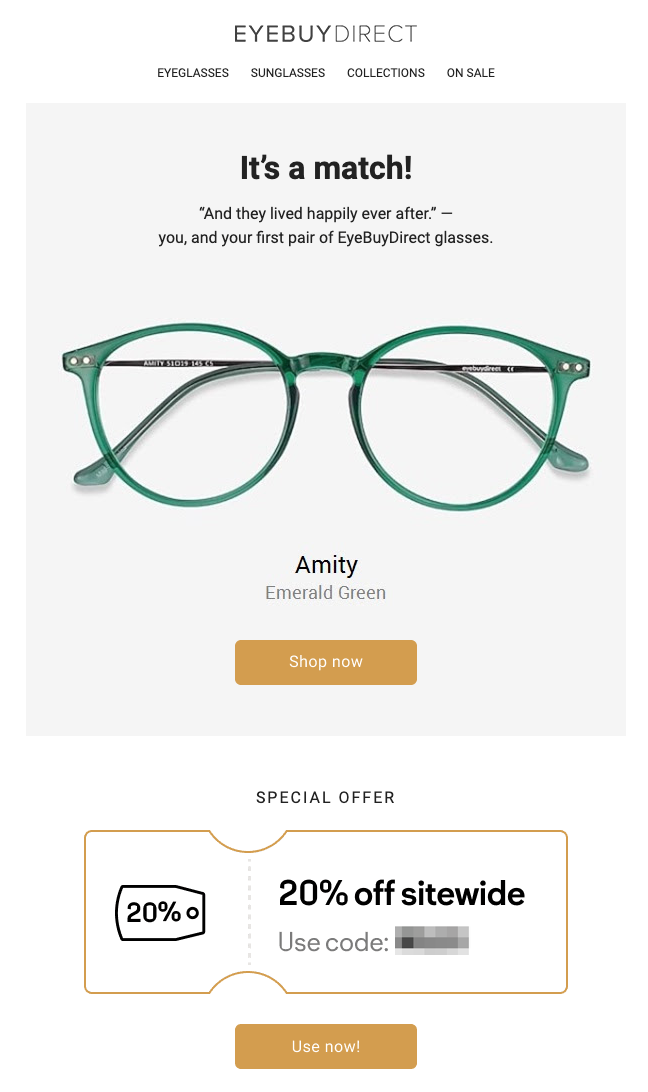Click the Use code label
This screenshot has height=1092, width=648.
coord(333,940)
